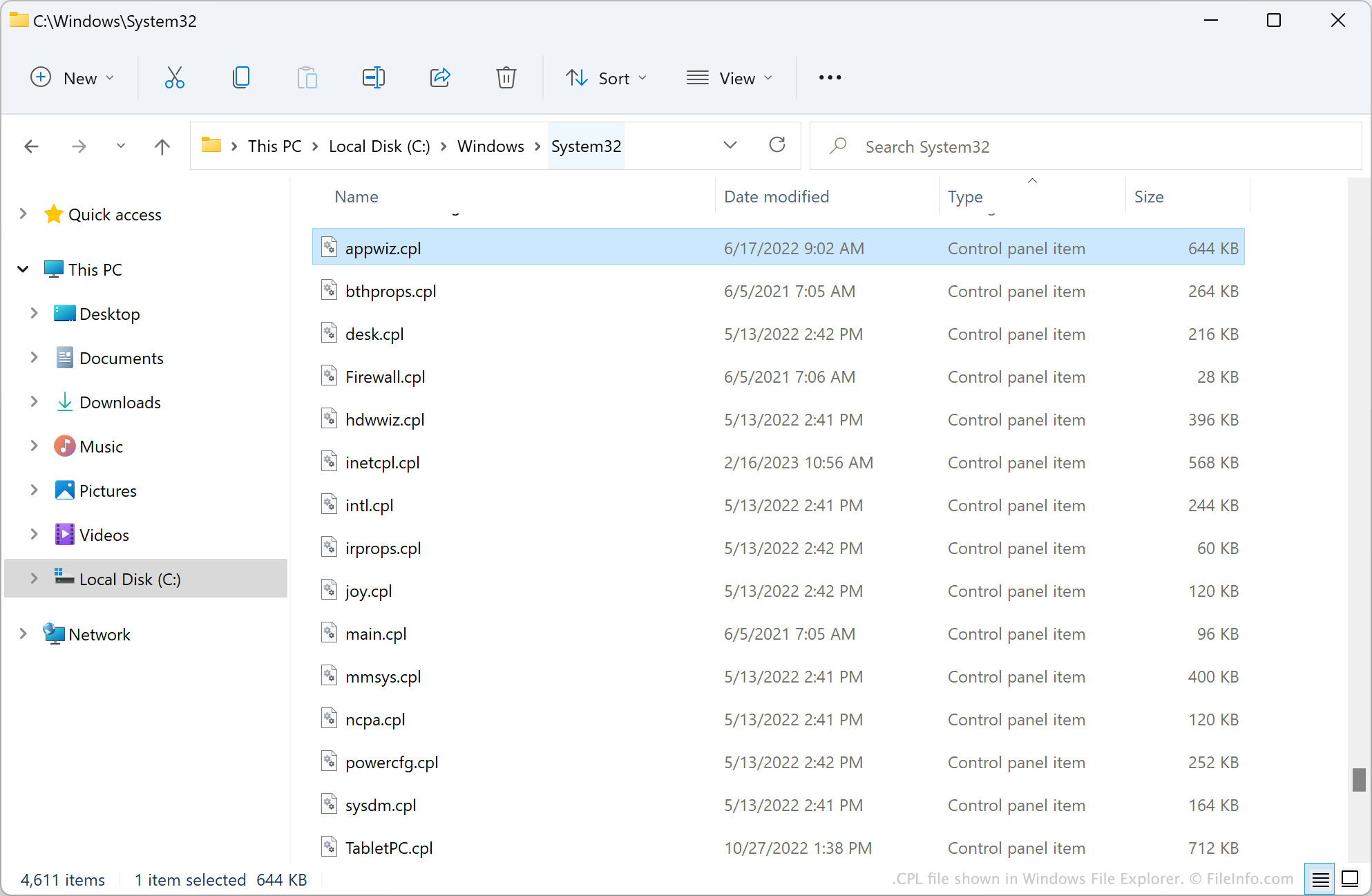Sort by the Name column header

356,196
